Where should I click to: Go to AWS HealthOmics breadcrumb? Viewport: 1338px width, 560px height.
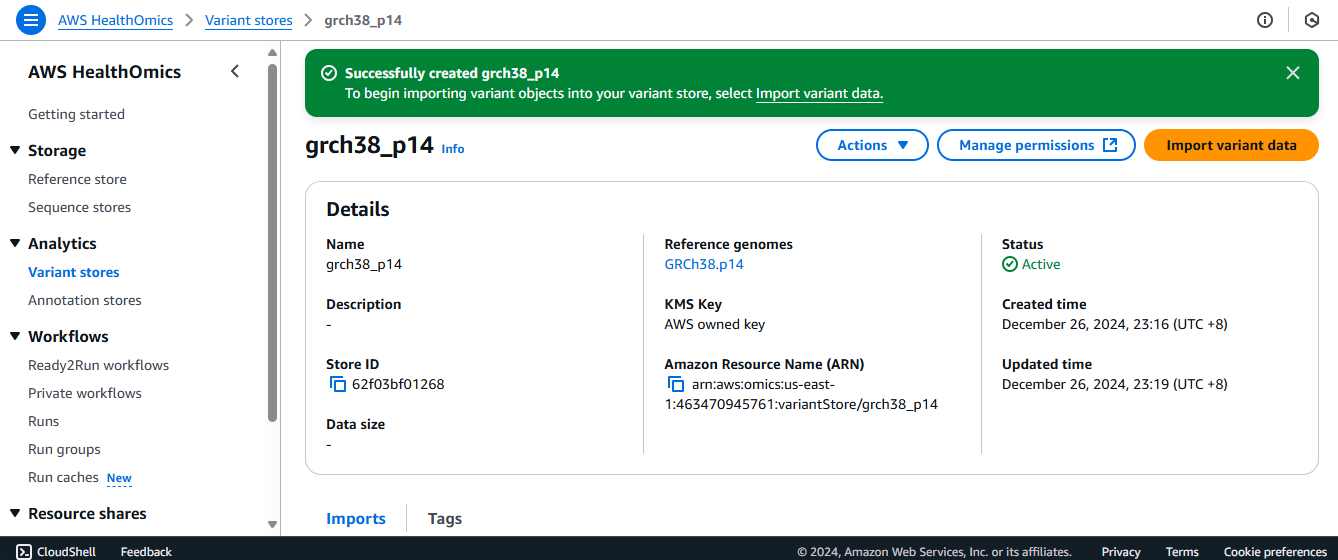tap(115, 20)
